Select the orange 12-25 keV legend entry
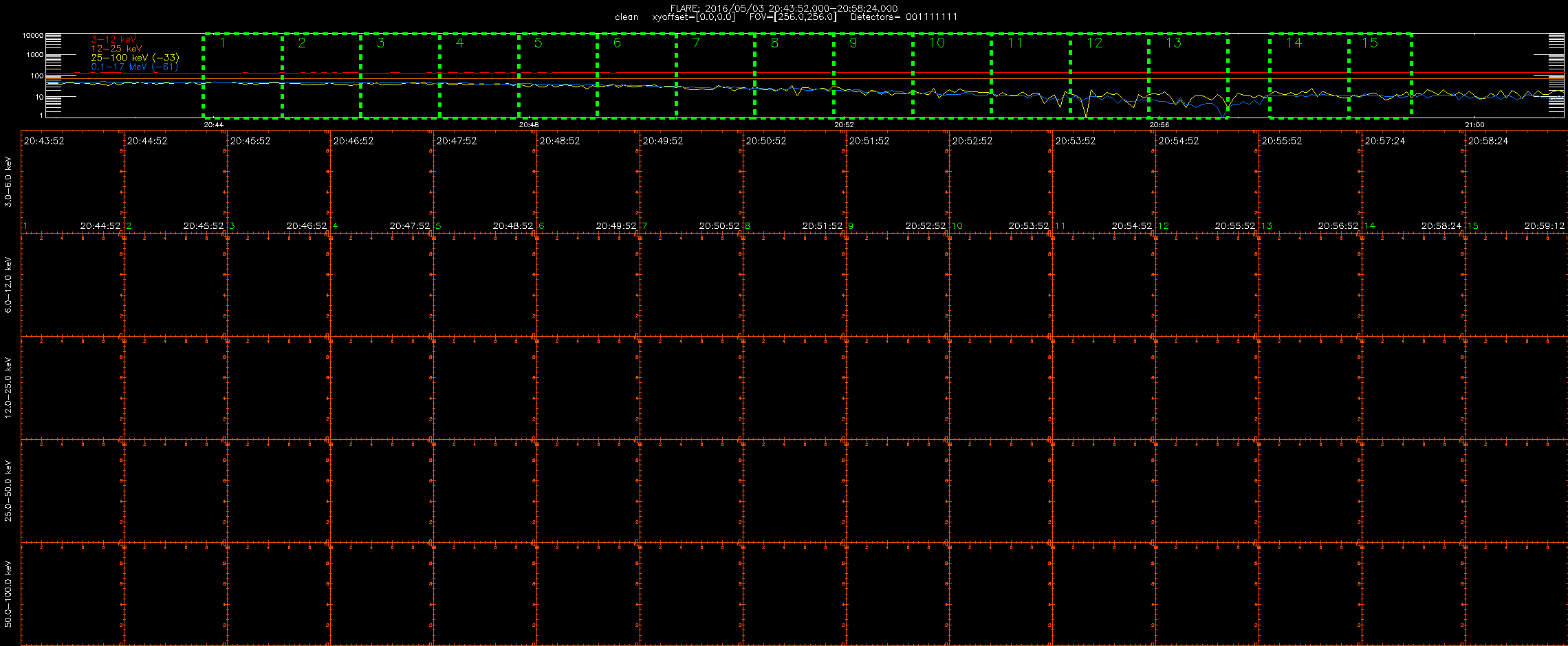 click(x=116, y=49)
